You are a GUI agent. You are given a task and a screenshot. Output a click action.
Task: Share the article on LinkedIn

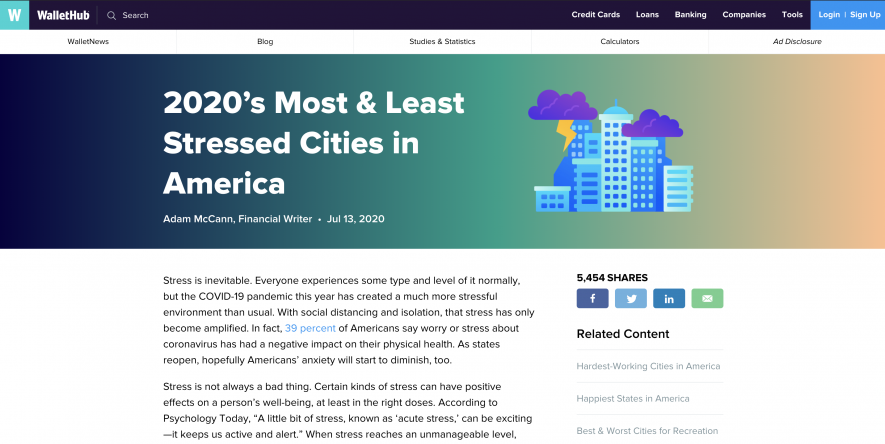coord(669,298)
